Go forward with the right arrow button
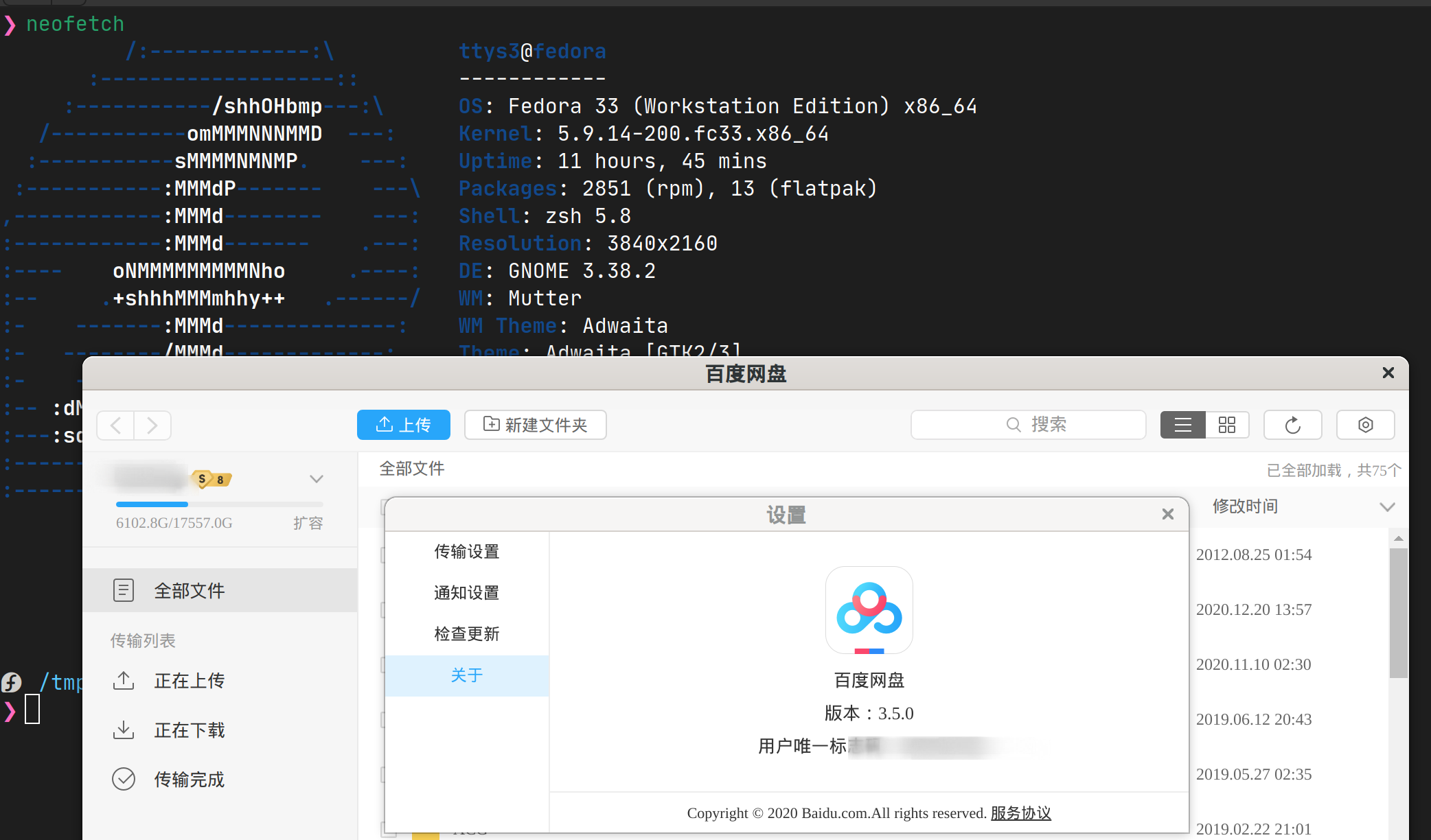 point(152,425)
